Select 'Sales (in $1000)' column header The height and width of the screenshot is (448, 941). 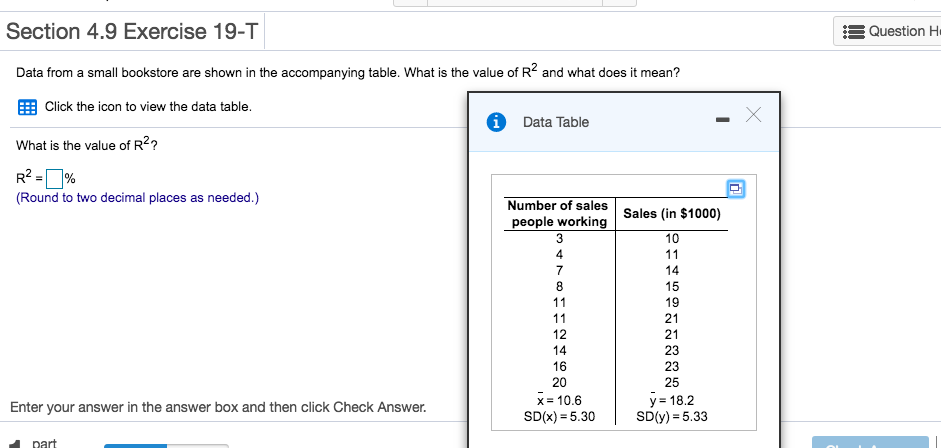[x=672, y=214]
